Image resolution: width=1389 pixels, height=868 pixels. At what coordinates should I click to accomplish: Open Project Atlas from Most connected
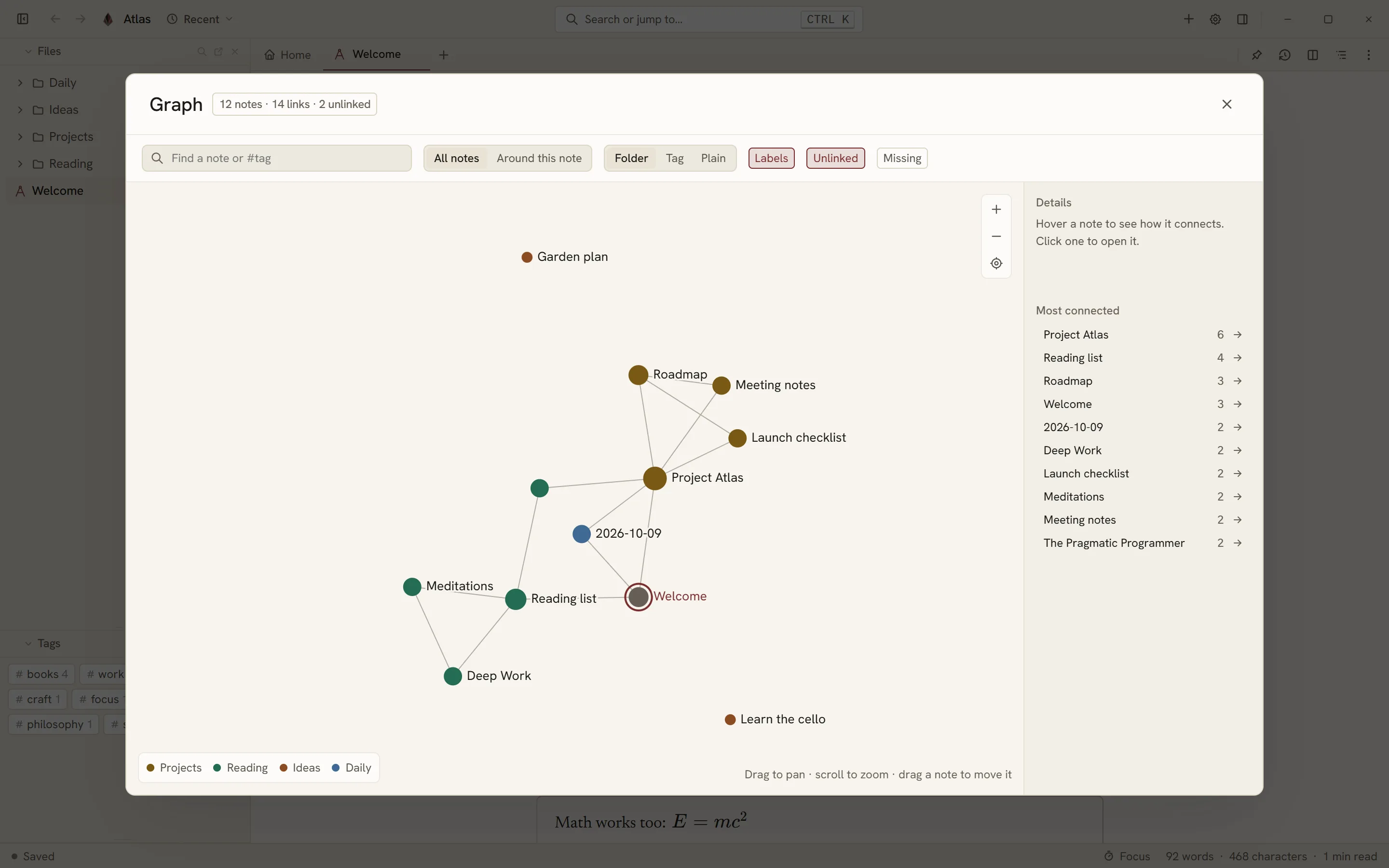[1142, 335]
